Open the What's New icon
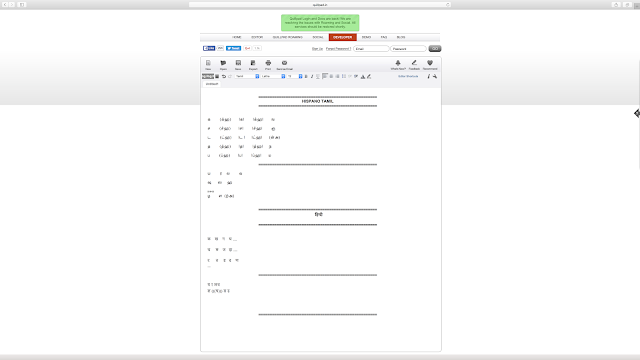640x360 pixels. pyautogui.click(x=398, y=64)
